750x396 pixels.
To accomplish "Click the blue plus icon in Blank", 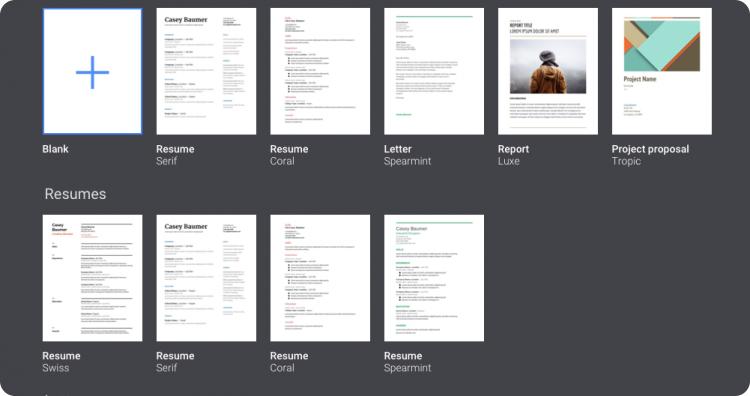I will pyautogui.click(x=92, y=72).
